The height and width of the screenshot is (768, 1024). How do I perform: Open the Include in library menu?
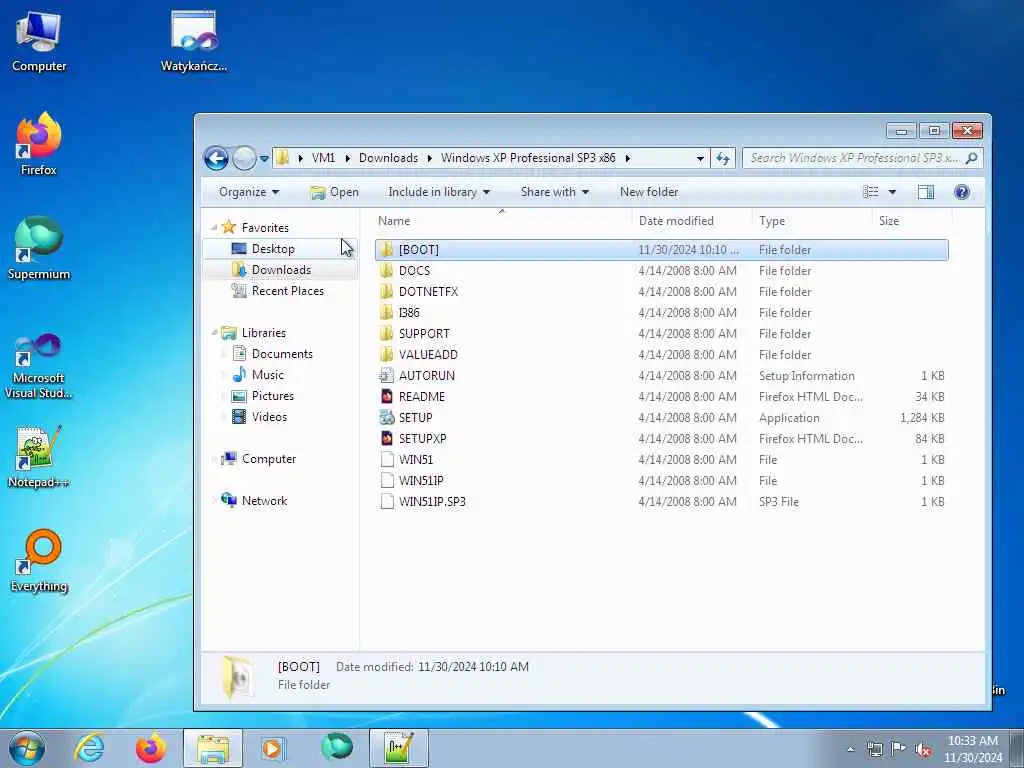point(439,192)
